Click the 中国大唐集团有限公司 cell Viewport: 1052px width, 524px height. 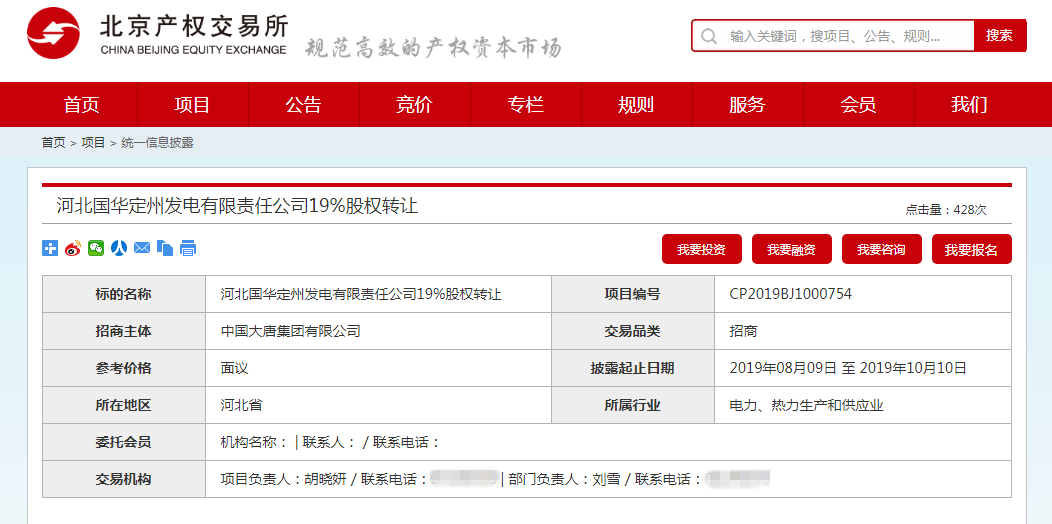(378, 331)
